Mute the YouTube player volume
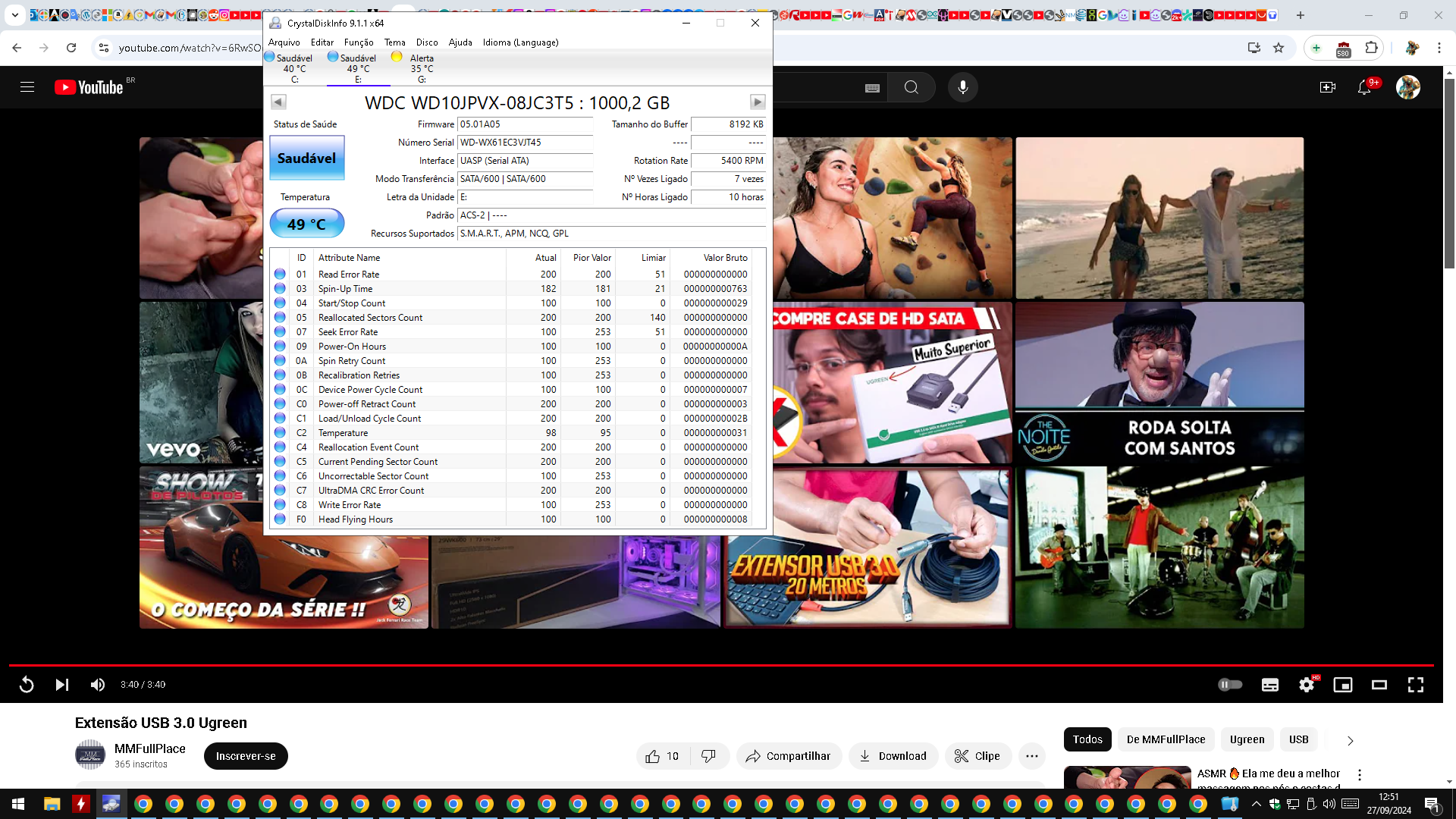The height and width of the screenshot is (819, 1456). (x=98, y=685)
